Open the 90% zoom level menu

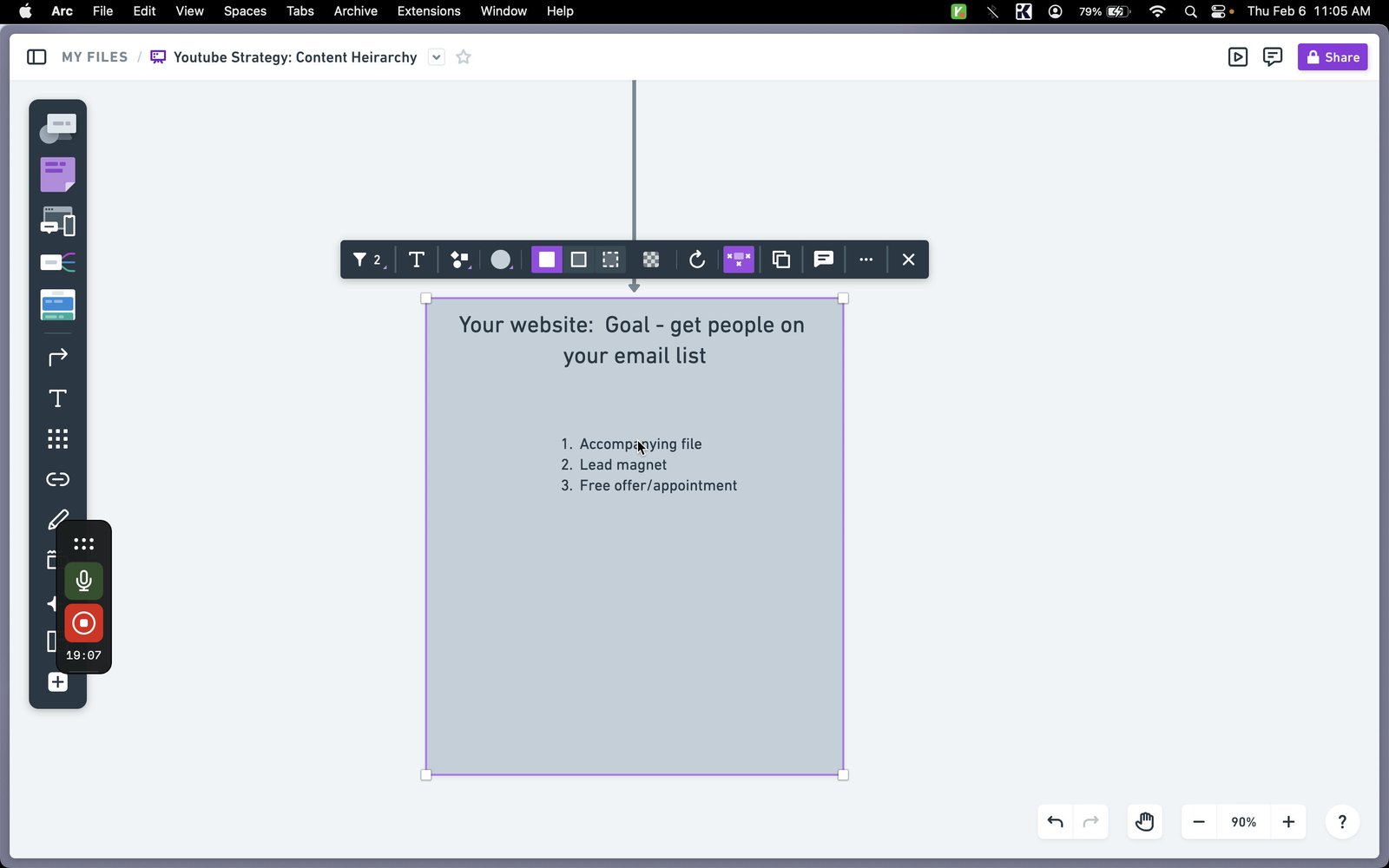tap(1243, 822)
